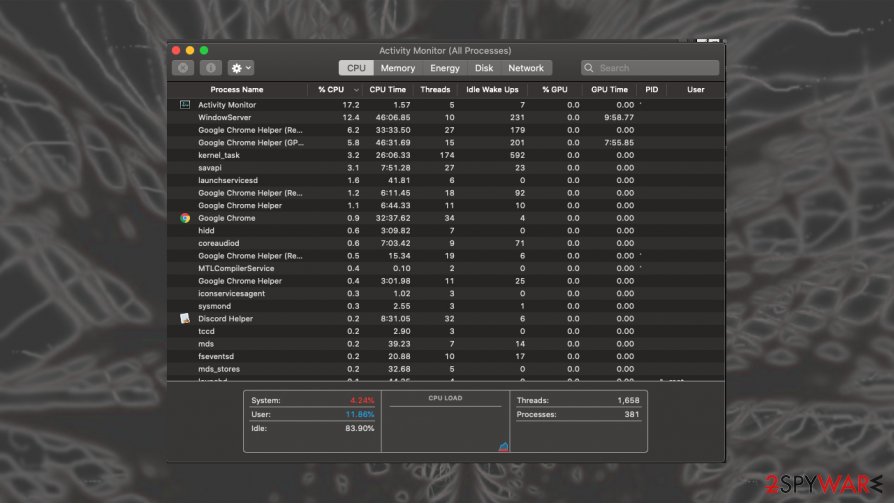The height and width of the screenshot is (504, 894).
Task: Sort by Threads column header
Action: pyautogui.click(x=435, y=90)
